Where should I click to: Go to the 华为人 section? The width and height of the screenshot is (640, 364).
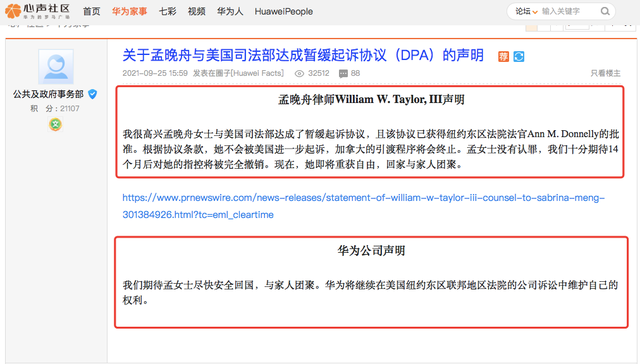[230, 11]
